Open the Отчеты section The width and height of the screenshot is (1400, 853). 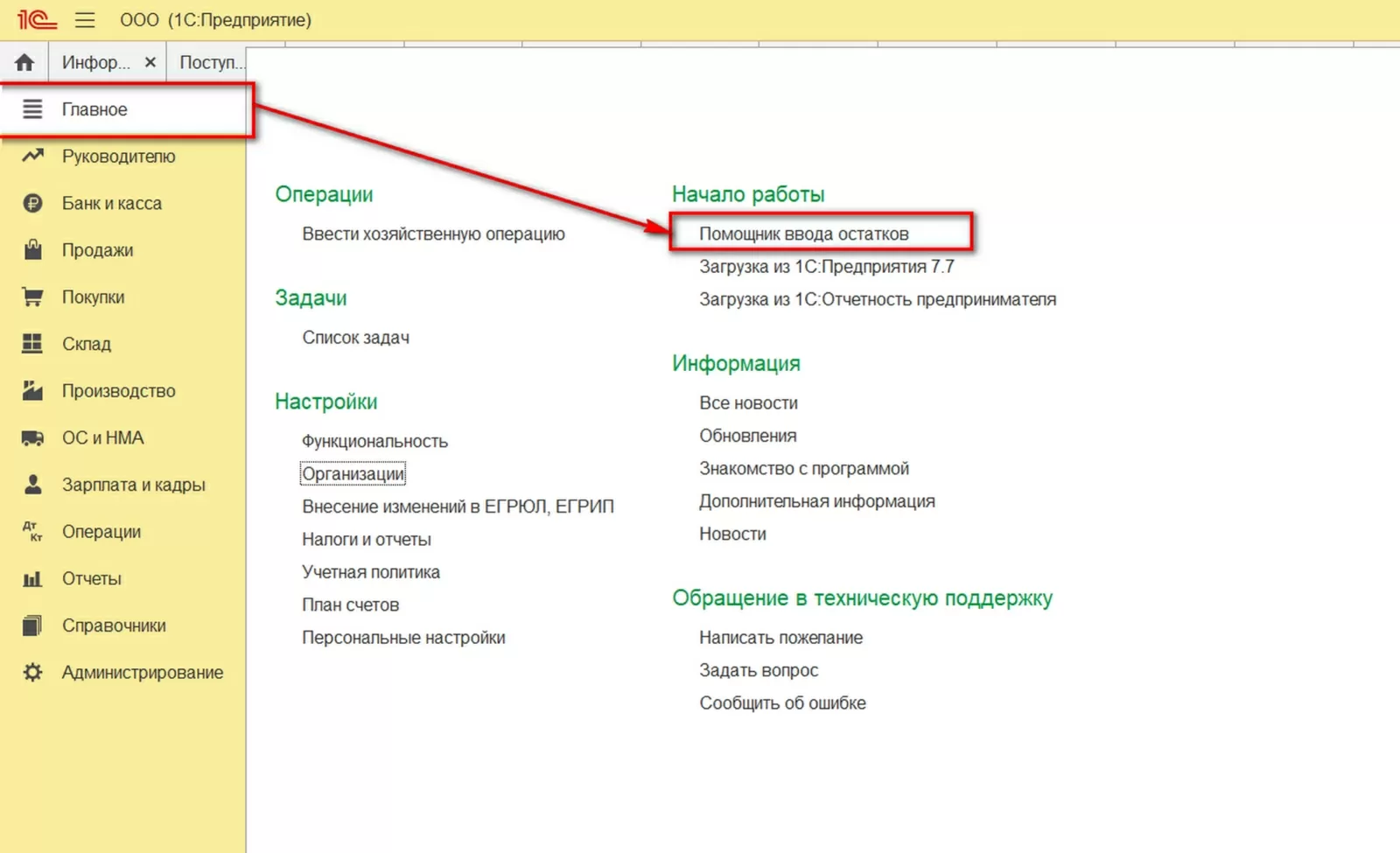click(91, 578)
